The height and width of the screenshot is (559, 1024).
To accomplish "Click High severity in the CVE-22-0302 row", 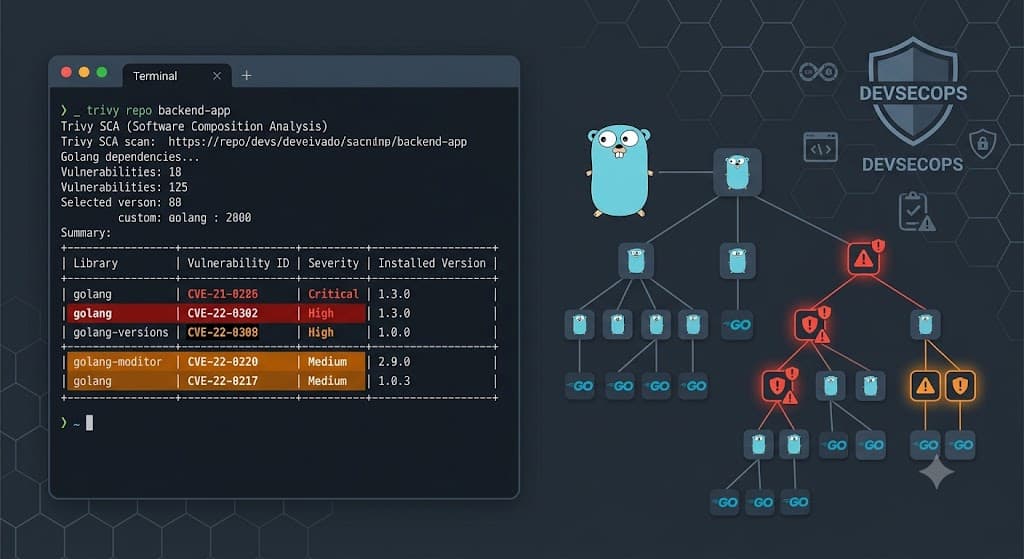I will (x=321, y=313).
